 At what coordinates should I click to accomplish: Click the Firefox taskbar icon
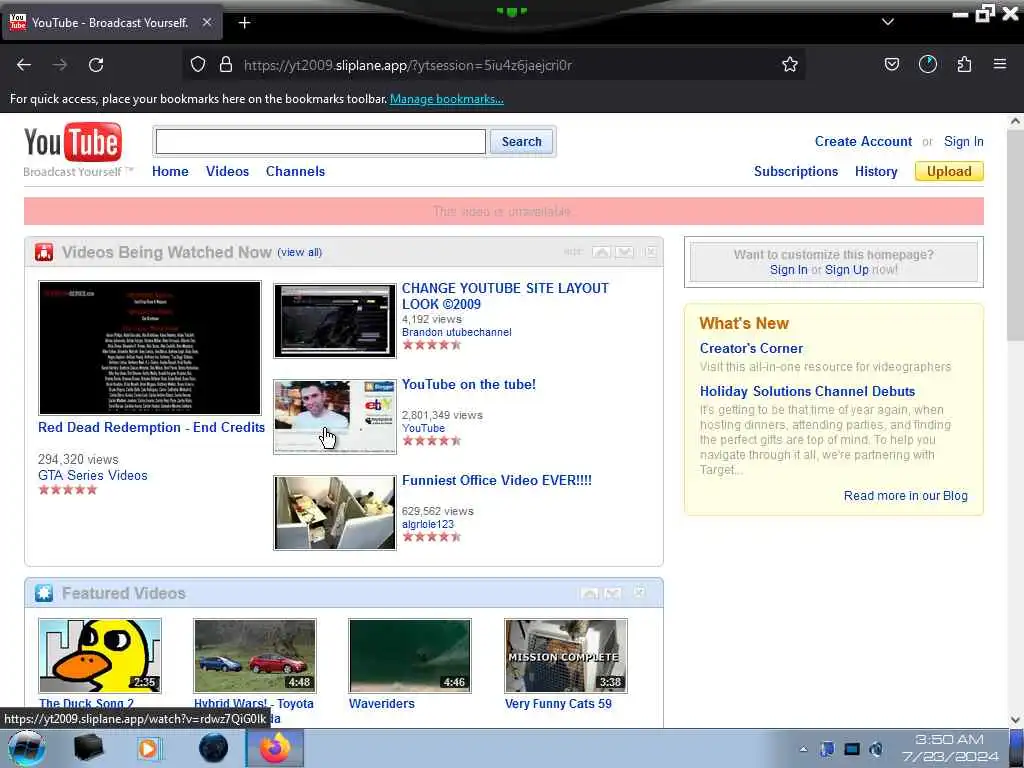tap(275, 748)
